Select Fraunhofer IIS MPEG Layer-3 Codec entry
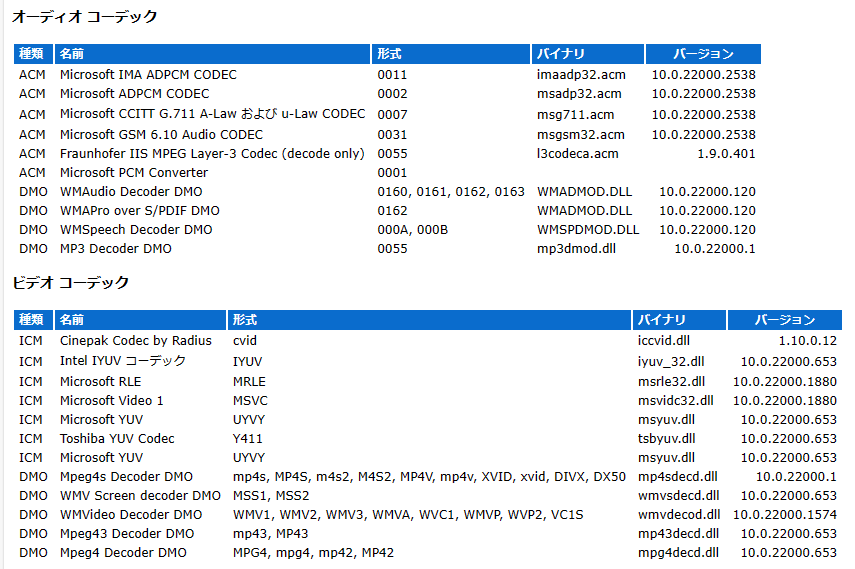 pyautogui.click(x=211, y=153)
